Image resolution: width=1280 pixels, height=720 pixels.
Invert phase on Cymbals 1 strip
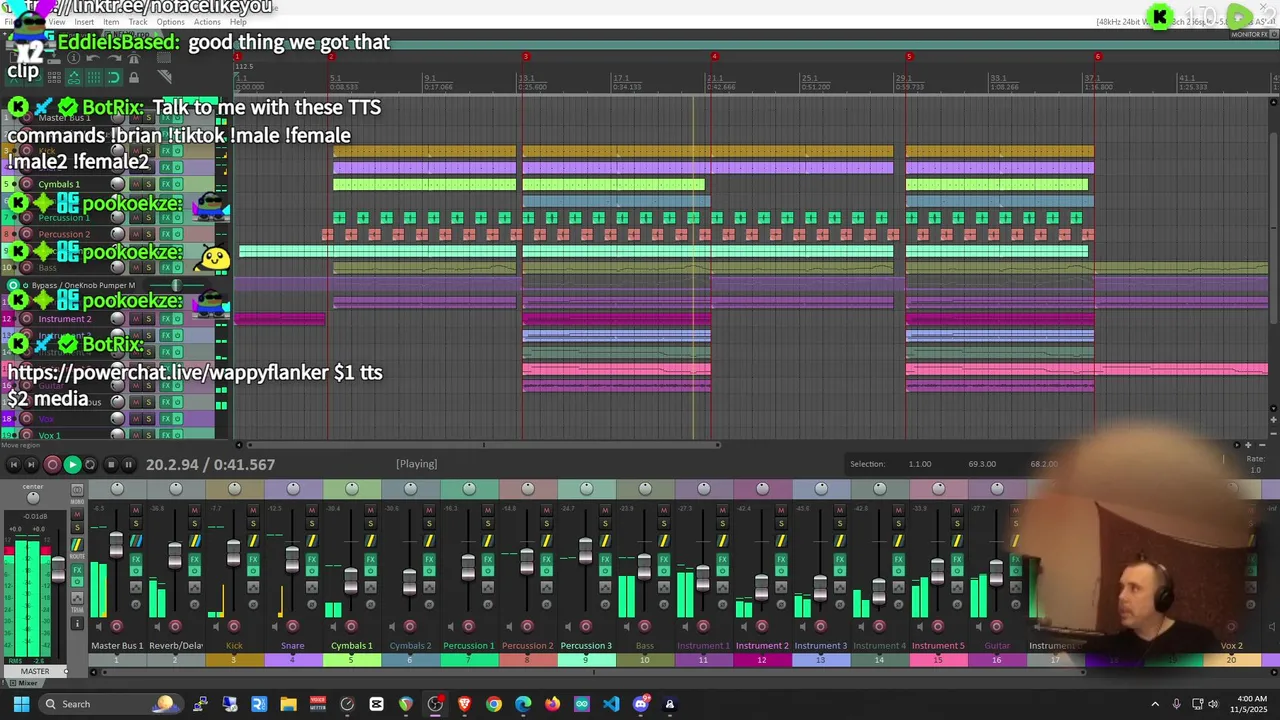[370, 604]
